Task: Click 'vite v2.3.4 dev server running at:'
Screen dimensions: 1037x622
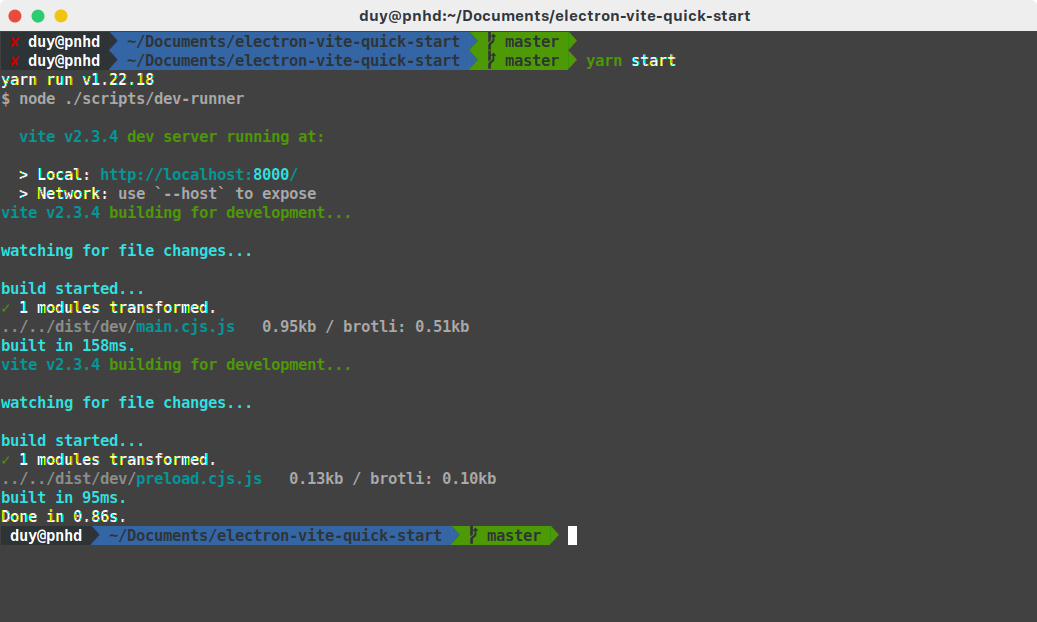Action: (172, 136)
